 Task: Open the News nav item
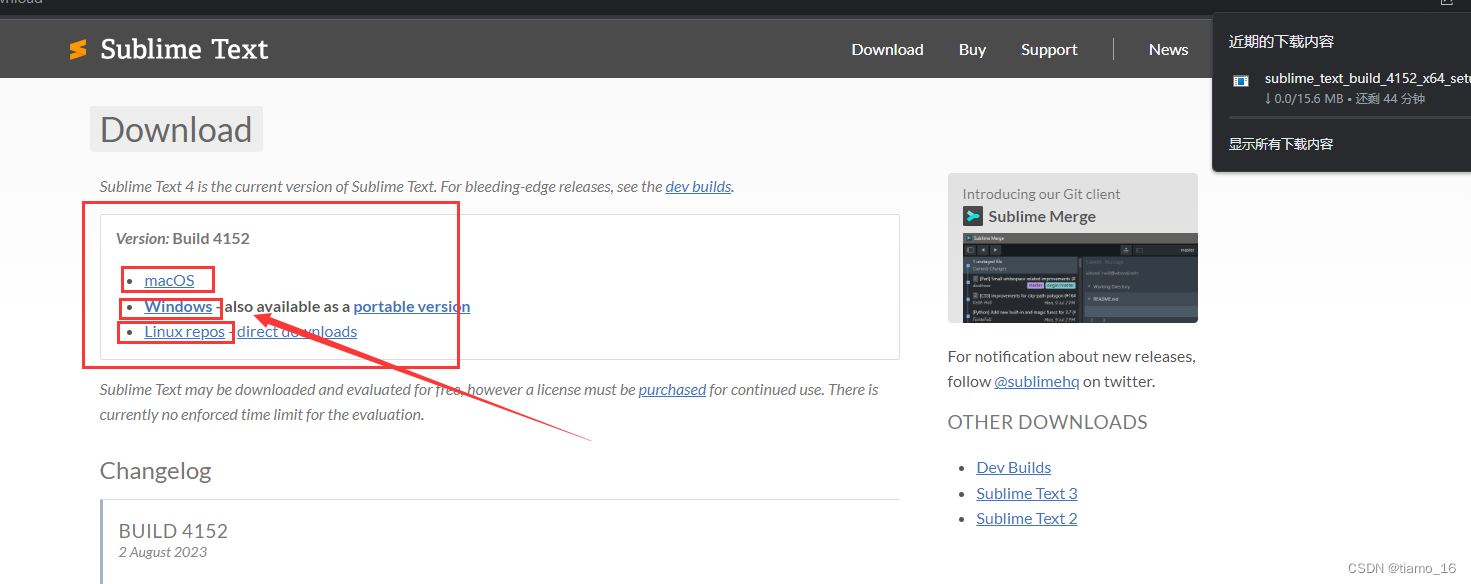click(1168, 49)
